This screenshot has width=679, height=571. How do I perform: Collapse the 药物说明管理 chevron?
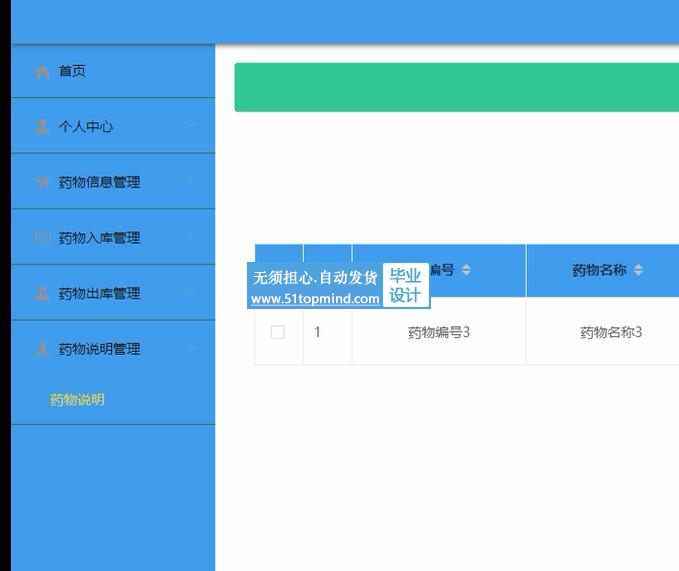tap(190, 346)
